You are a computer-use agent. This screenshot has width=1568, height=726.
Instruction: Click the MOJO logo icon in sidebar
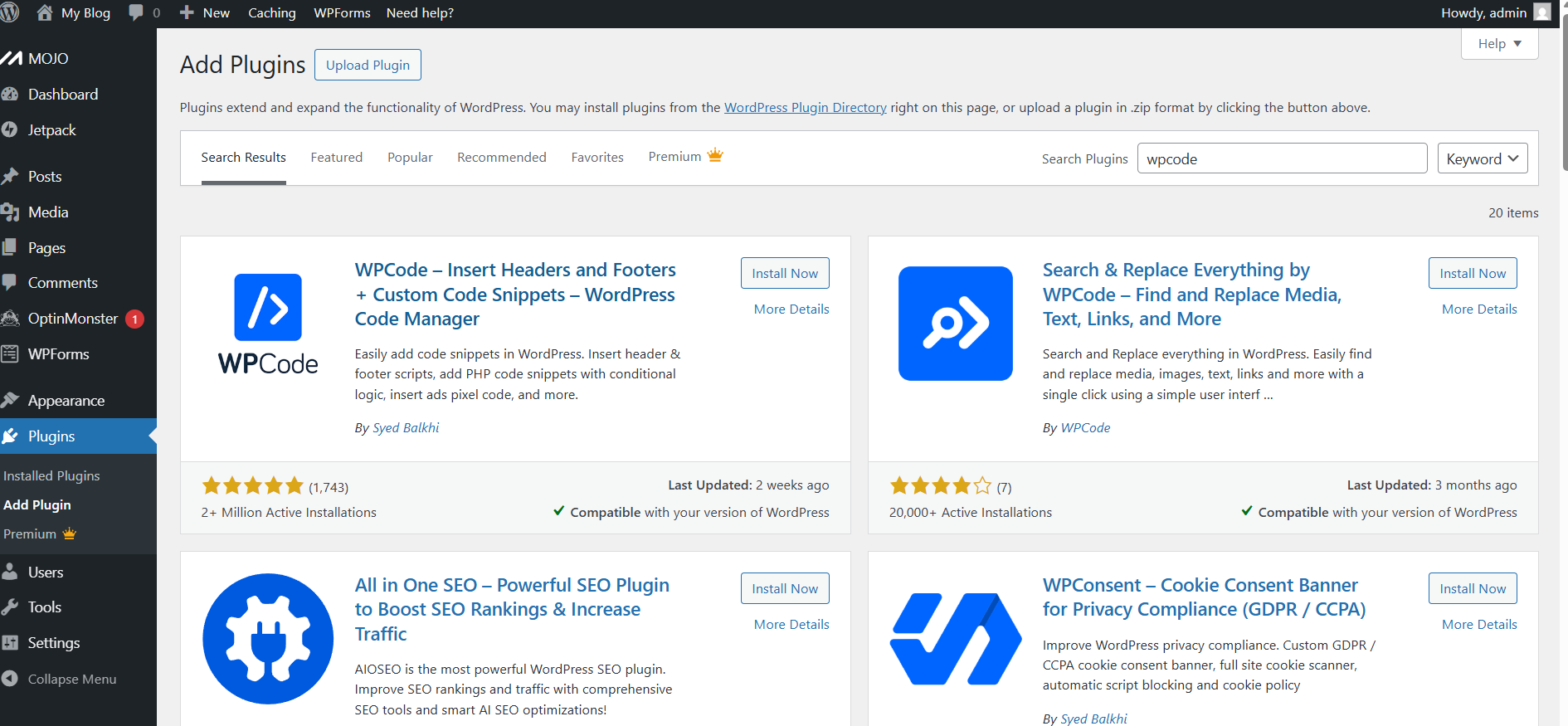pyautogui.click(x=11, y=58)
